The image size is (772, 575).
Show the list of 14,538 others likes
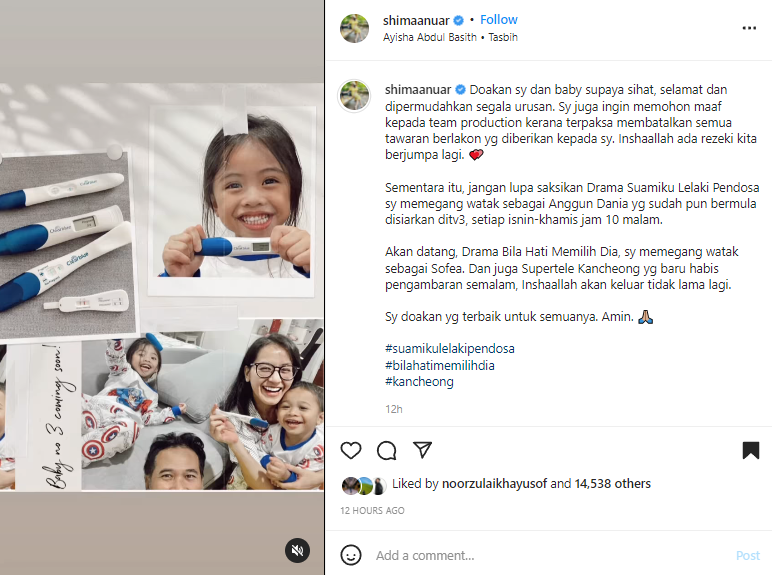pyautogui.click(x=612, y=484)
